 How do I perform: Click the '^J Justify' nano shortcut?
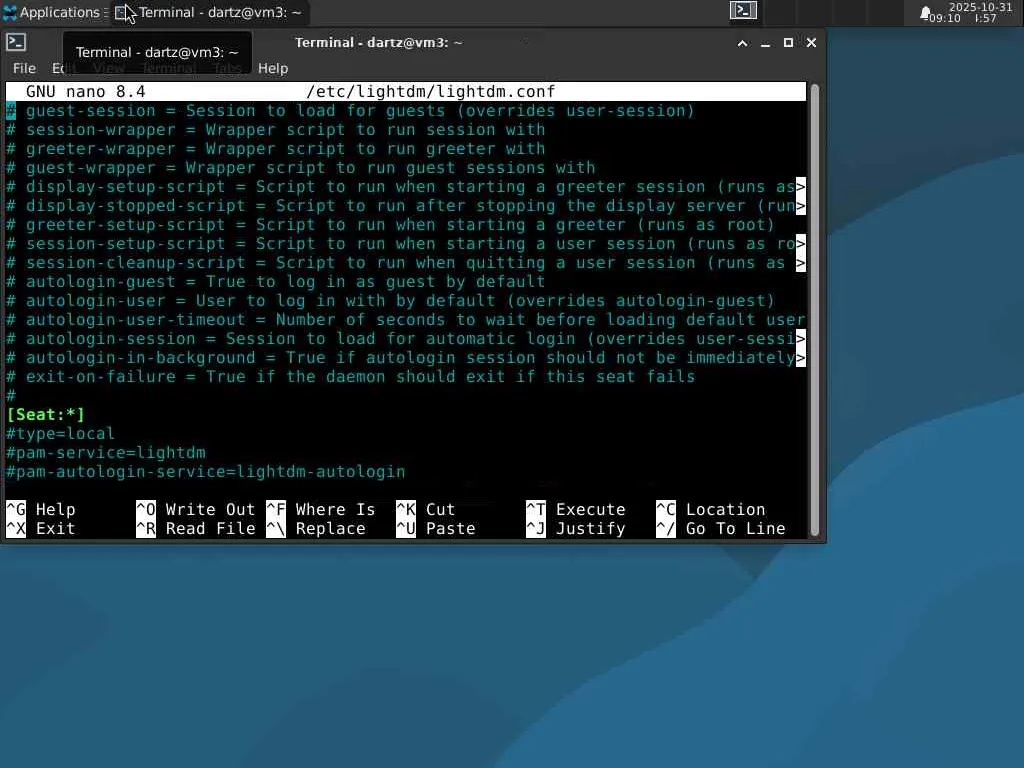575,528
